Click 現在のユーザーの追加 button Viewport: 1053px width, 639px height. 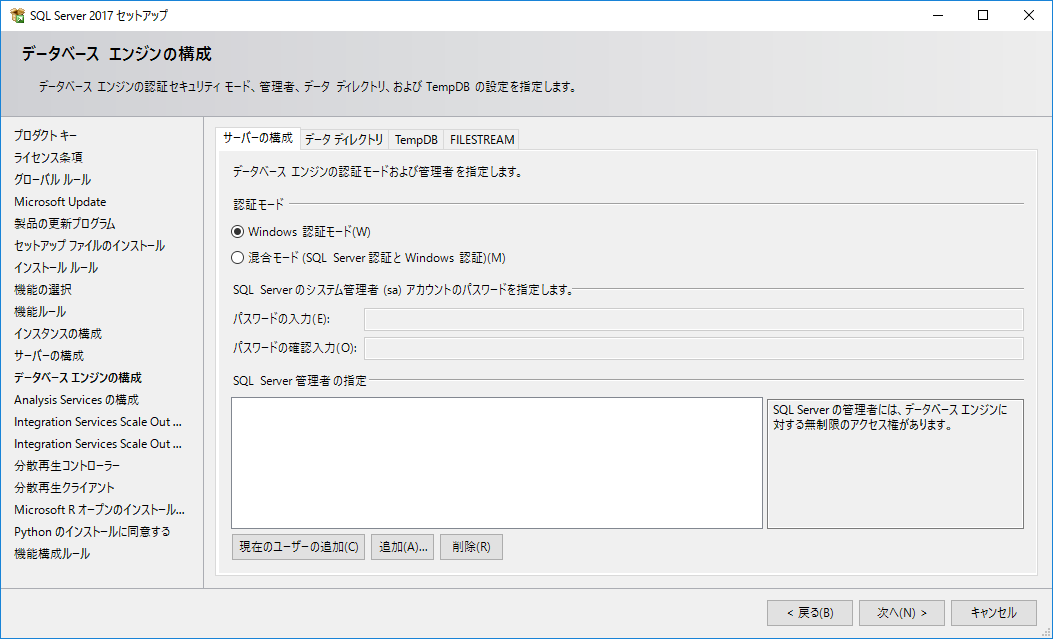(298, 547)
